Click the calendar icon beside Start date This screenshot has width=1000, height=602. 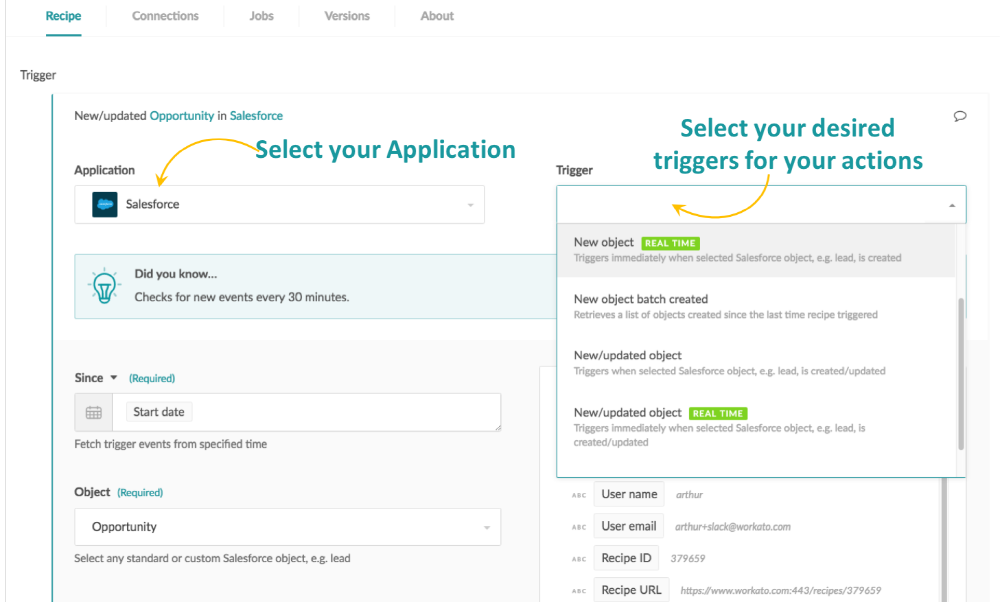coord(94,412)
